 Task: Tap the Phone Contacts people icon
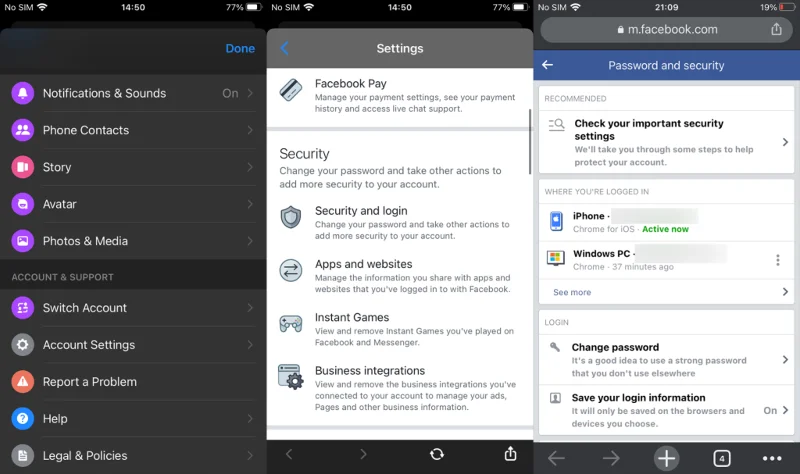click(22, 130)
